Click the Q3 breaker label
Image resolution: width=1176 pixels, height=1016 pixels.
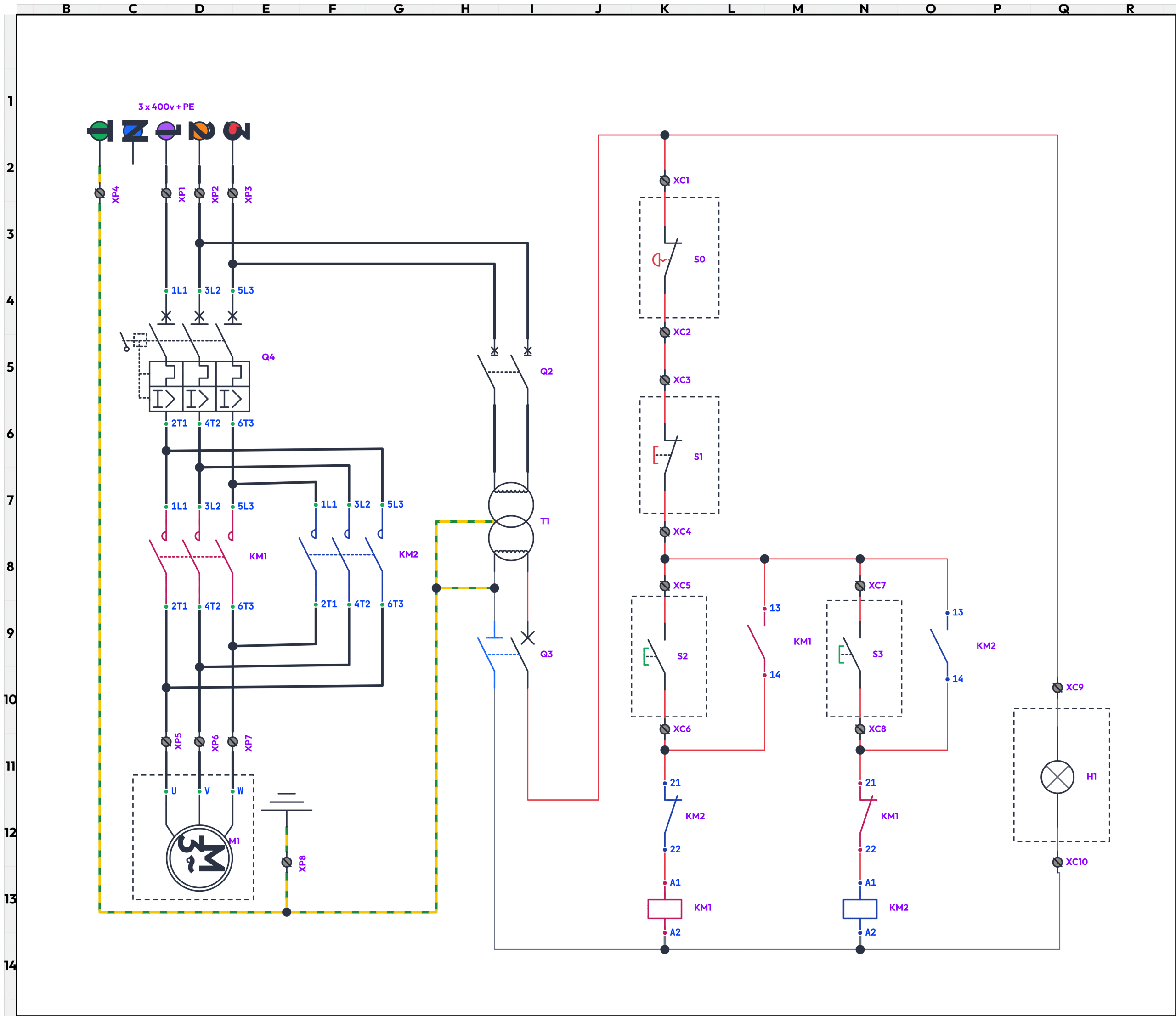(x=546, y=654)
